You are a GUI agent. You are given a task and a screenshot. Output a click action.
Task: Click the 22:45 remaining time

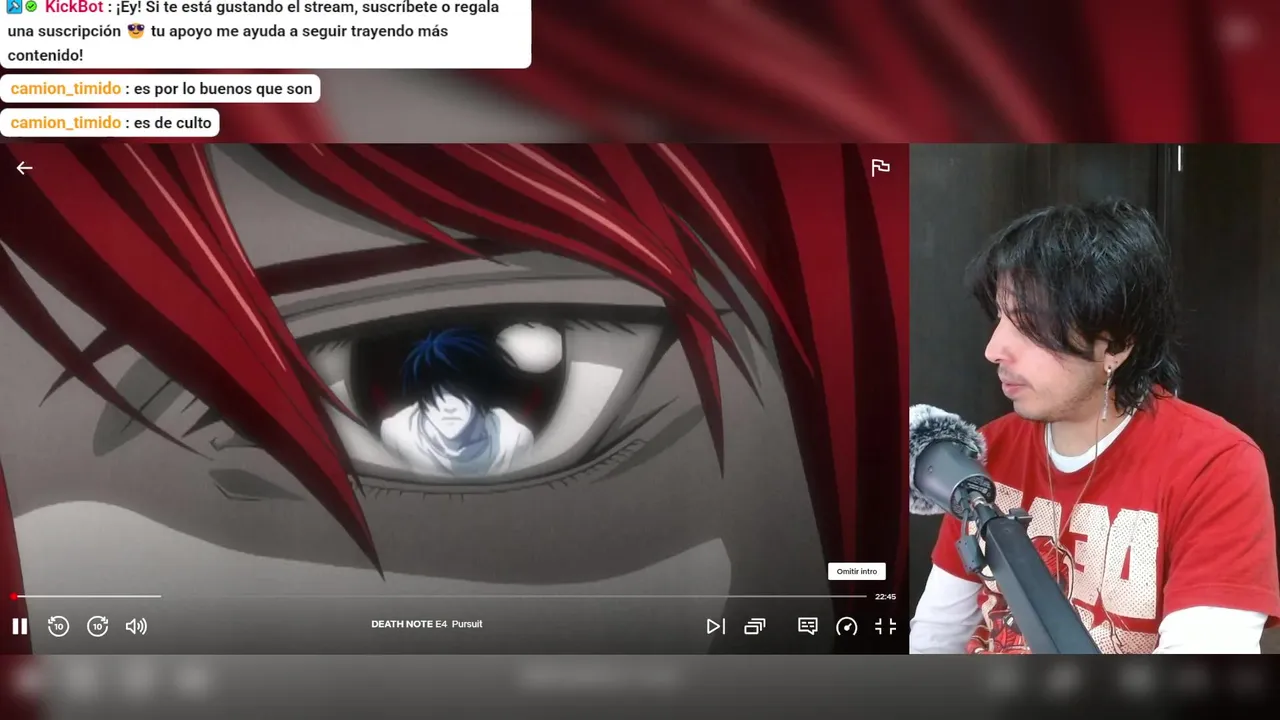tap(885, 596)
